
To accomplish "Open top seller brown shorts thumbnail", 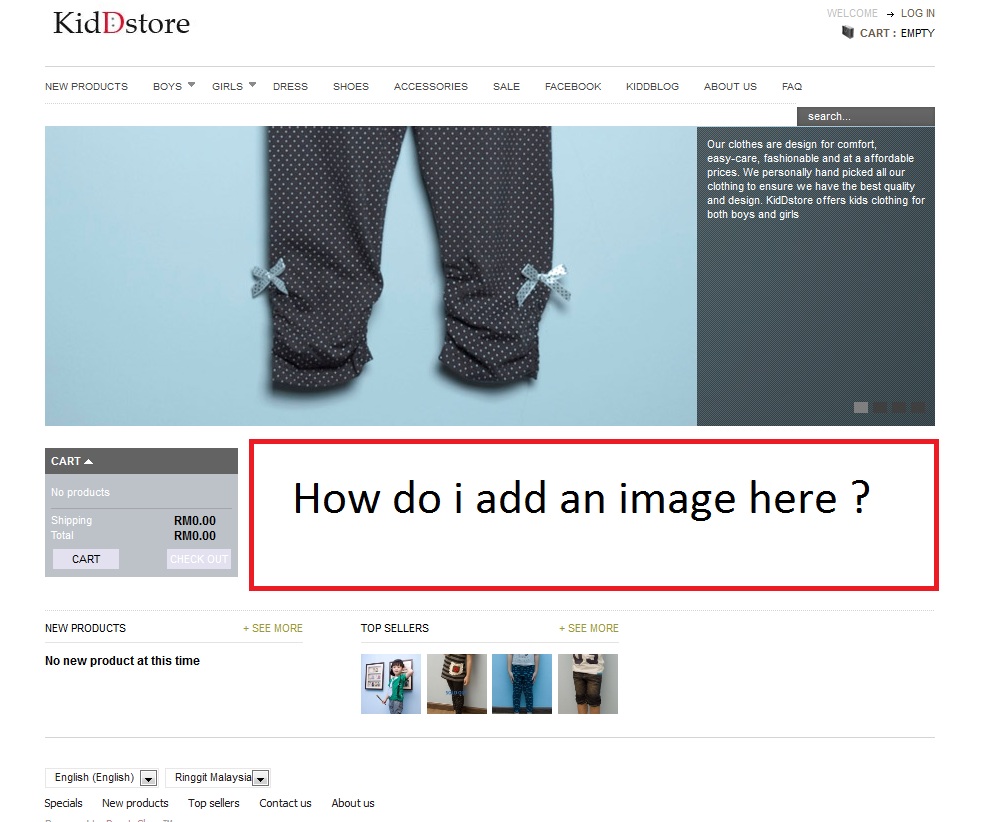I will [x=588, y=684].
